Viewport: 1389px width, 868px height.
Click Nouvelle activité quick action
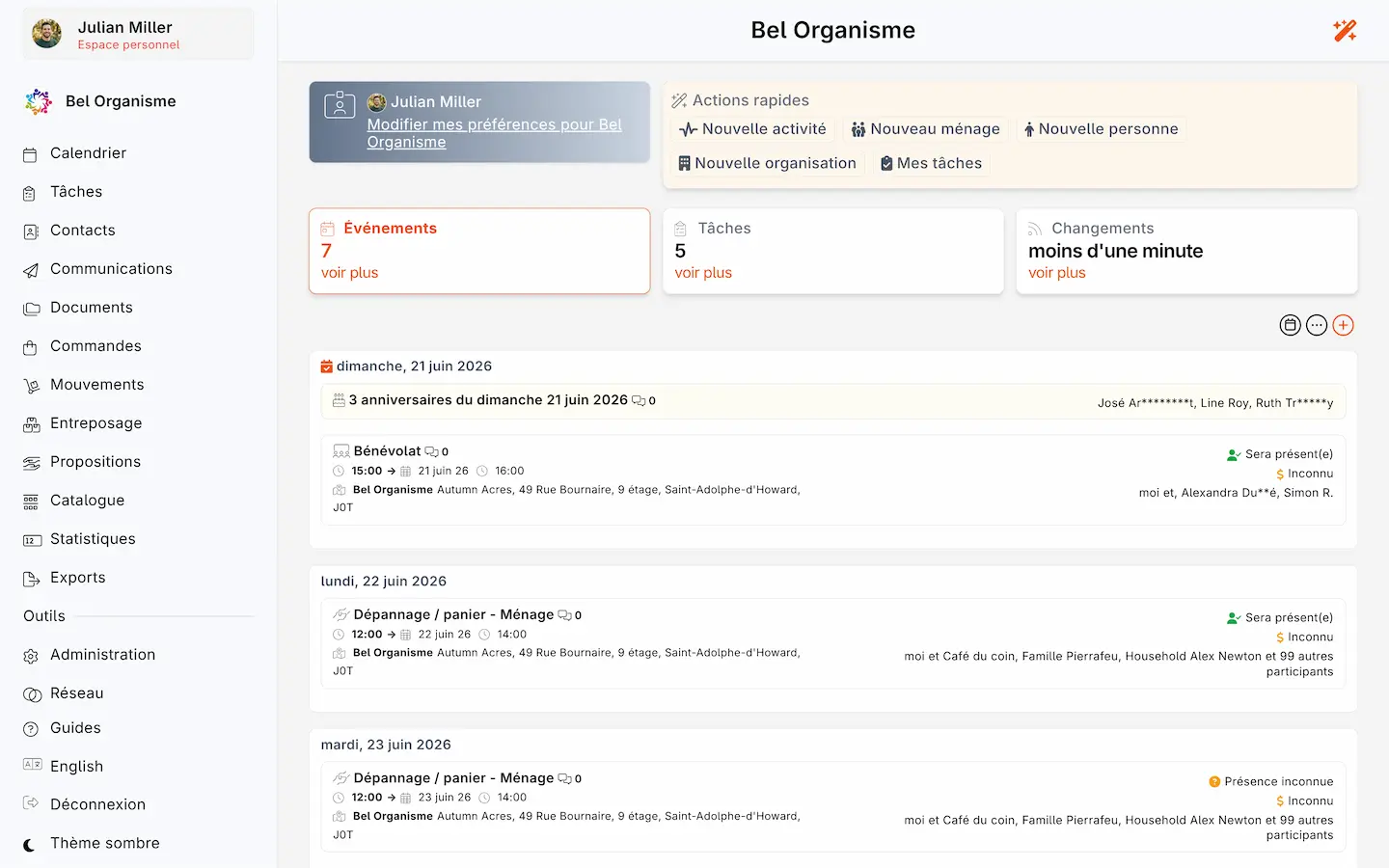(x=753, y=129)
